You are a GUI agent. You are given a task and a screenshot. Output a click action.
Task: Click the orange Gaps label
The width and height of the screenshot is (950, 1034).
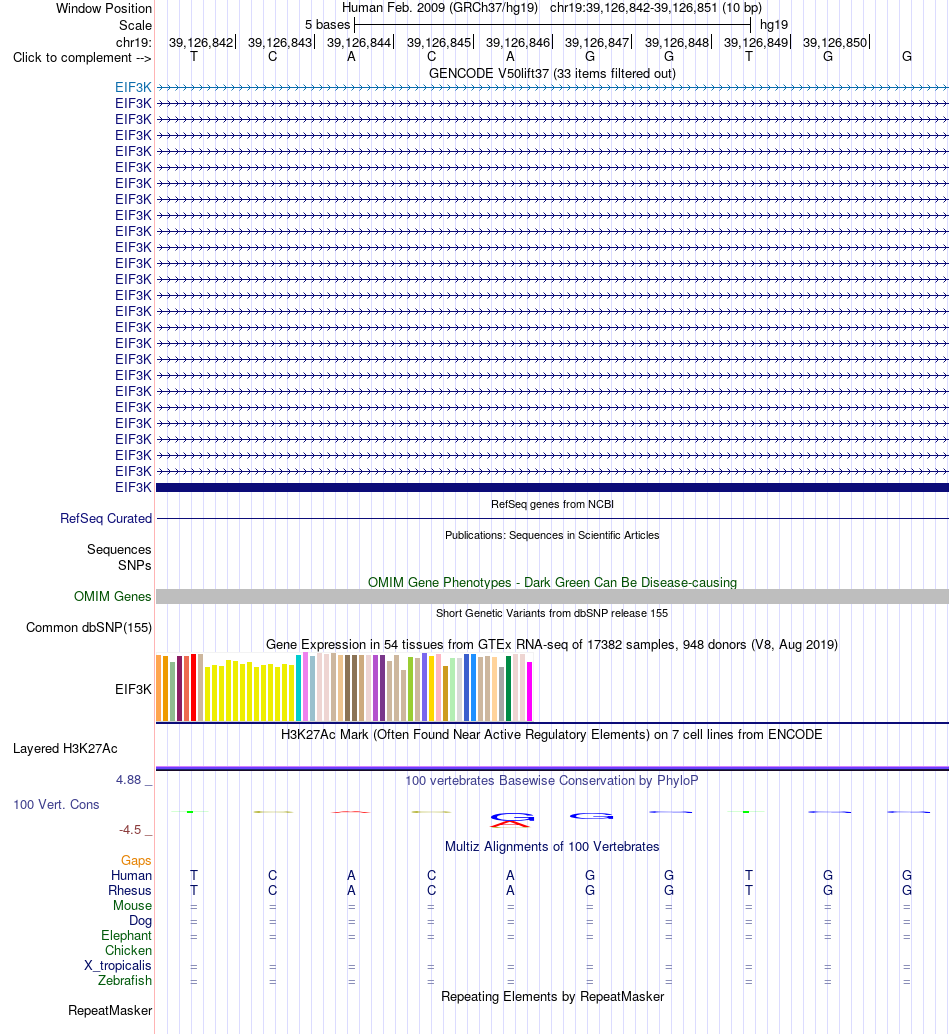(136, 860)
